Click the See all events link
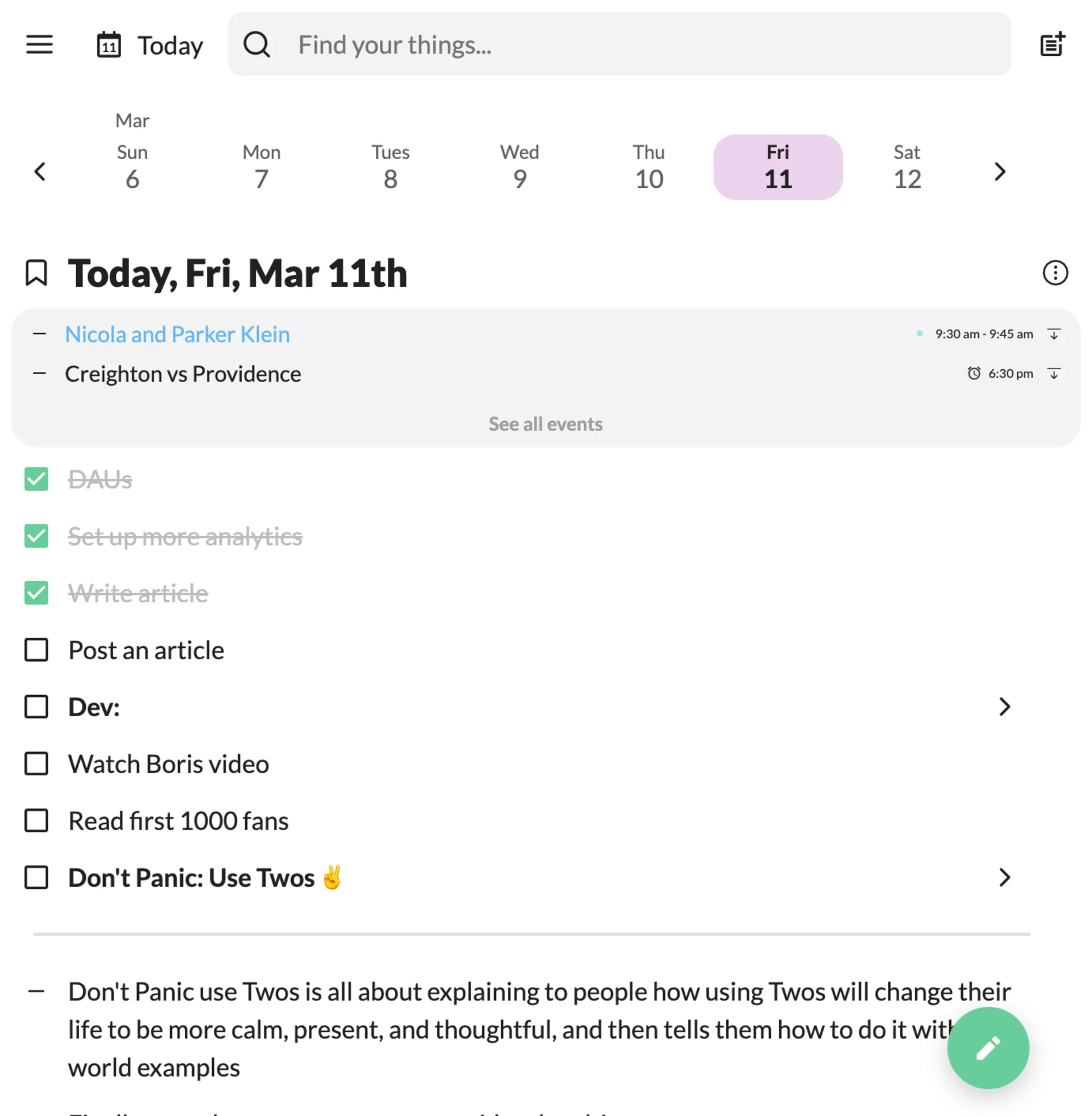The width and height of the screenshot is (1092, 1116). 545,423
